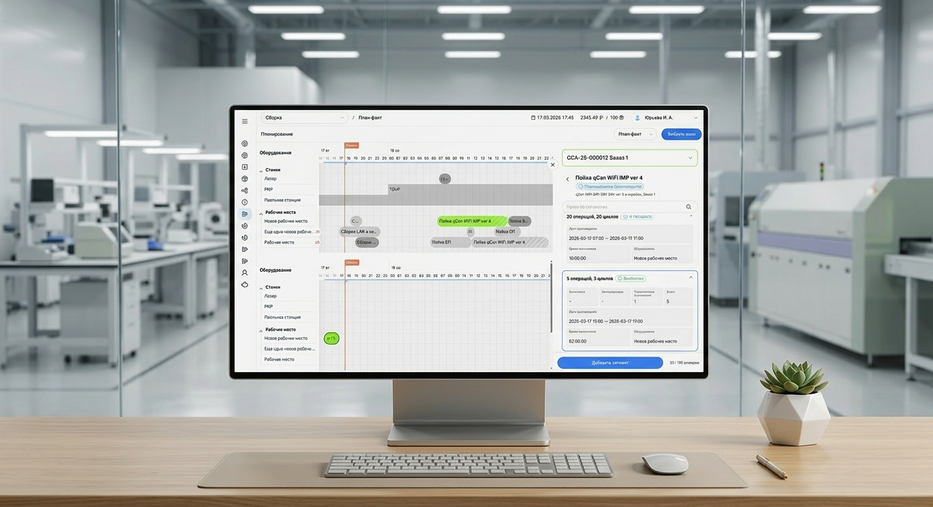Select the green Пойка qCan WiFi IMP task bar
This screenshot has width=933, height=507.
pos(470,221)
